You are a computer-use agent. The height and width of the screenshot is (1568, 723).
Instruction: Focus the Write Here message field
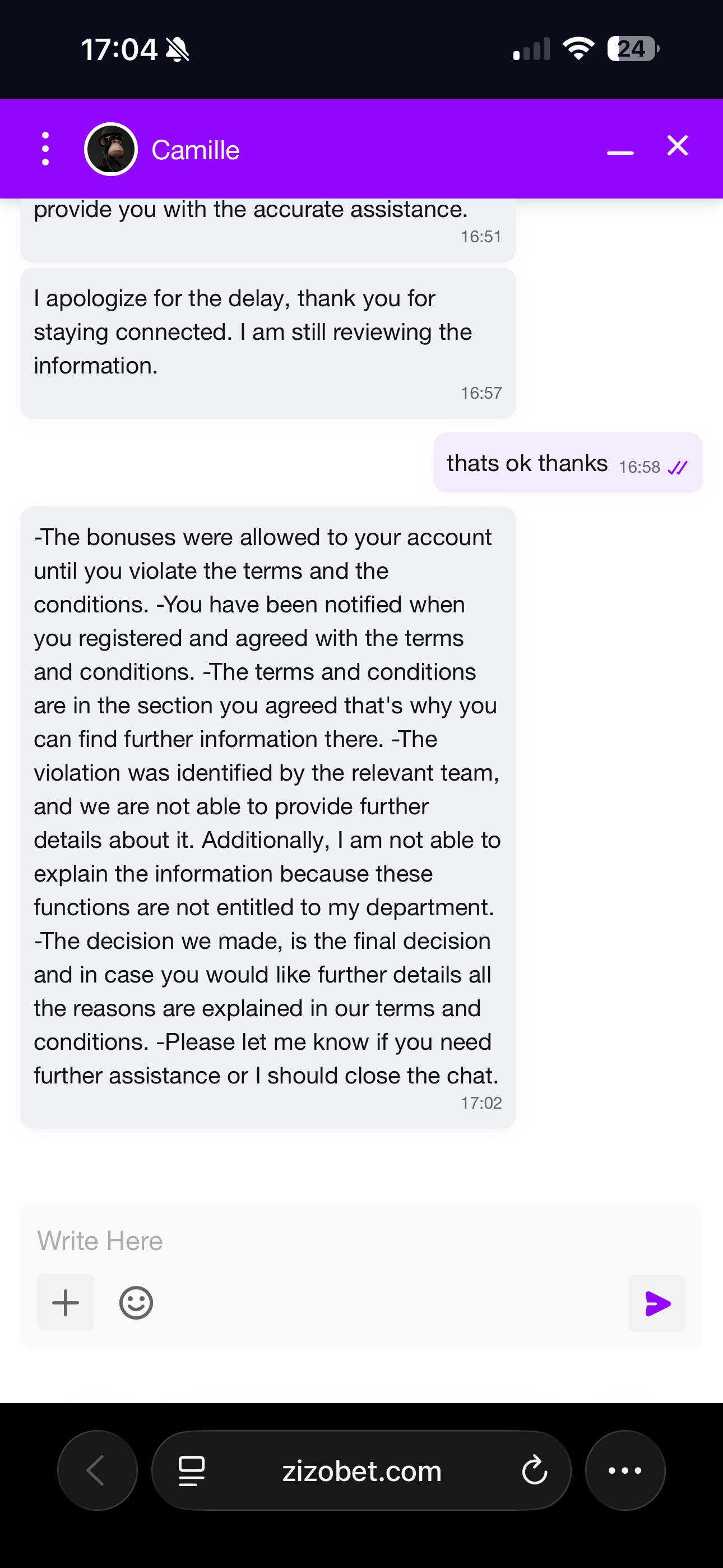(x=361, y=1240)
